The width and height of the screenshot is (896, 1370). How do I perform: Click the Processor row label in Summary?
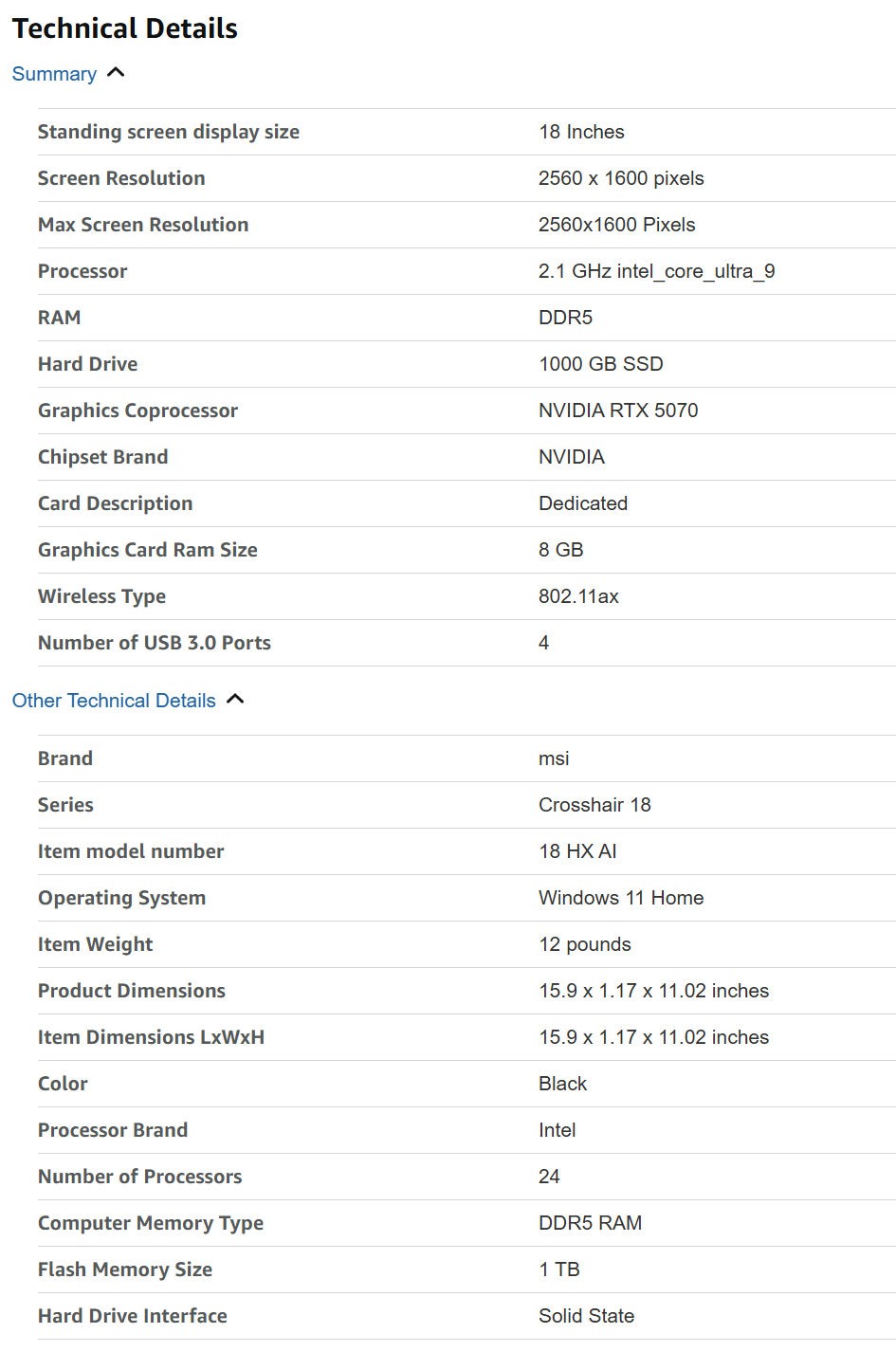click(82, 271)
